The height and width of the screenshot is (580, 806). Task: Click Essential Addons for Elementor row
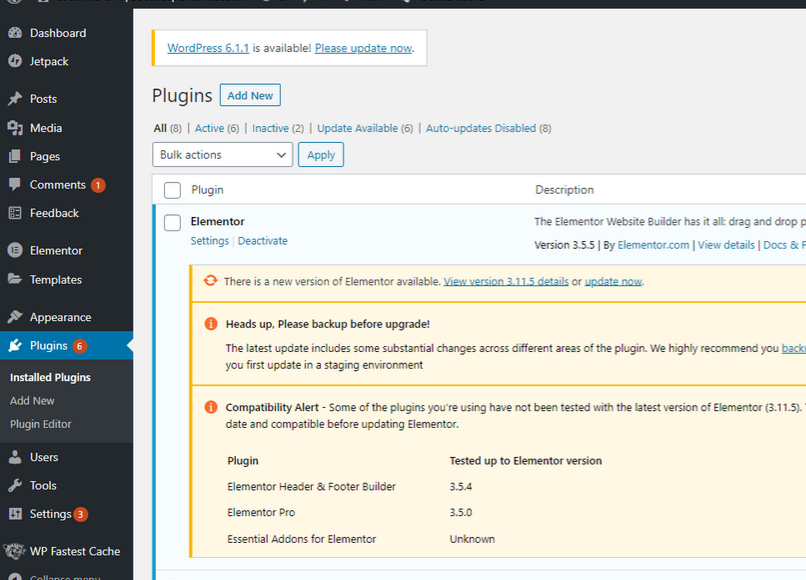click(302, 539)
